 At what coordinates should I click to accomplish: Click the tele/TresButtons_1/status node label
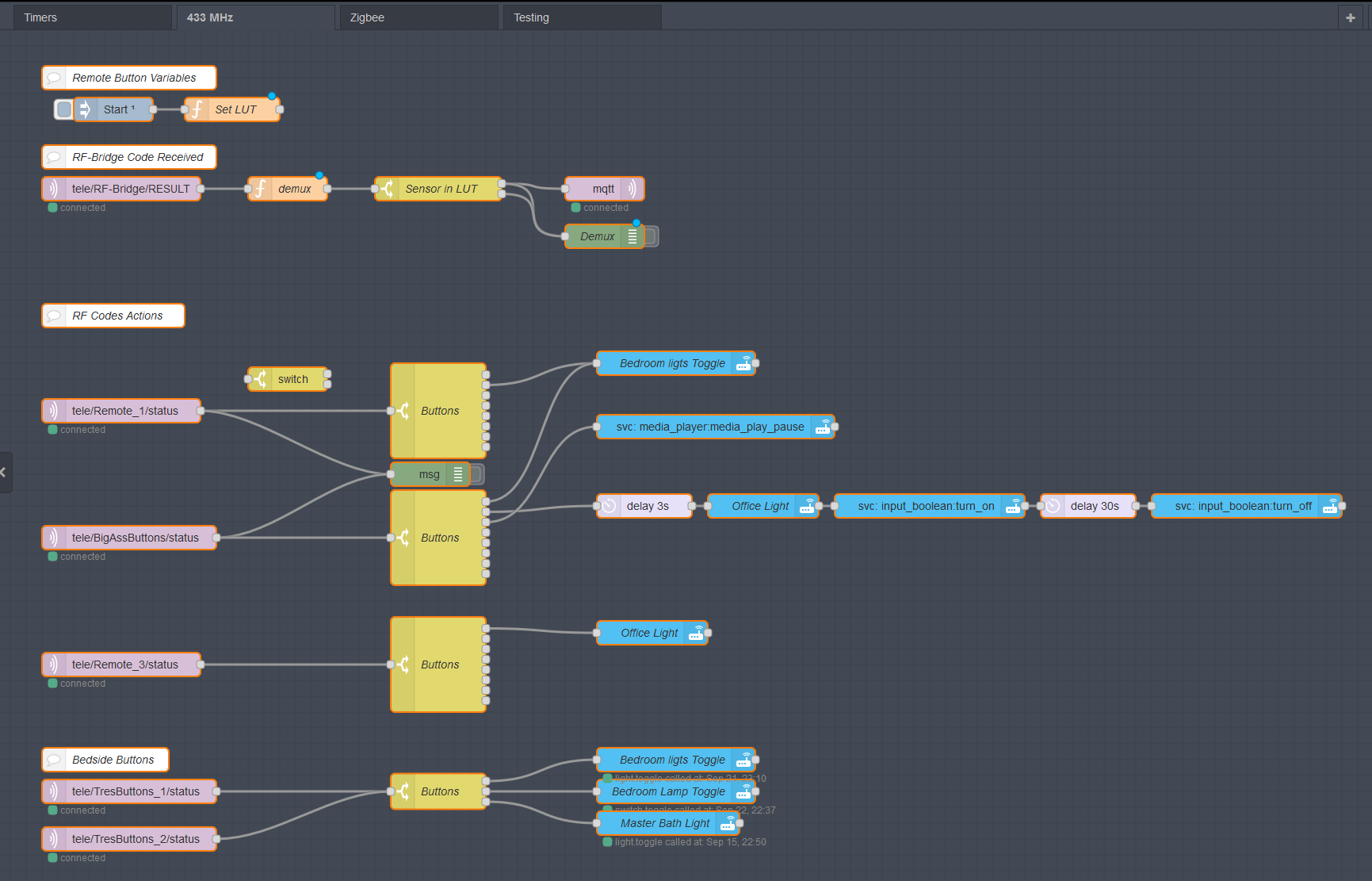pyautogui.click(x=136, y=791)
